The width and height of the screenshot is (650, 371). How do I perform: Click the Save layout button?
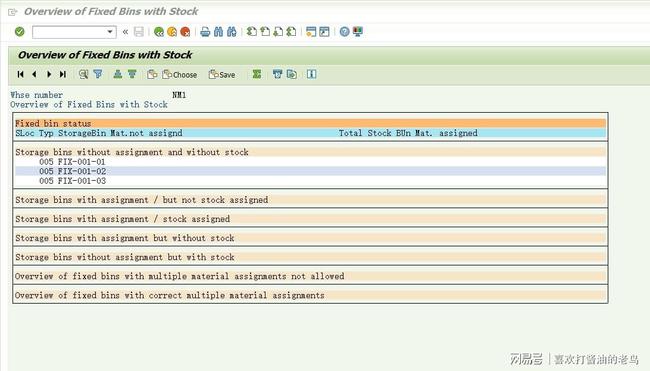pyautogui.click(x=222, y=75)
